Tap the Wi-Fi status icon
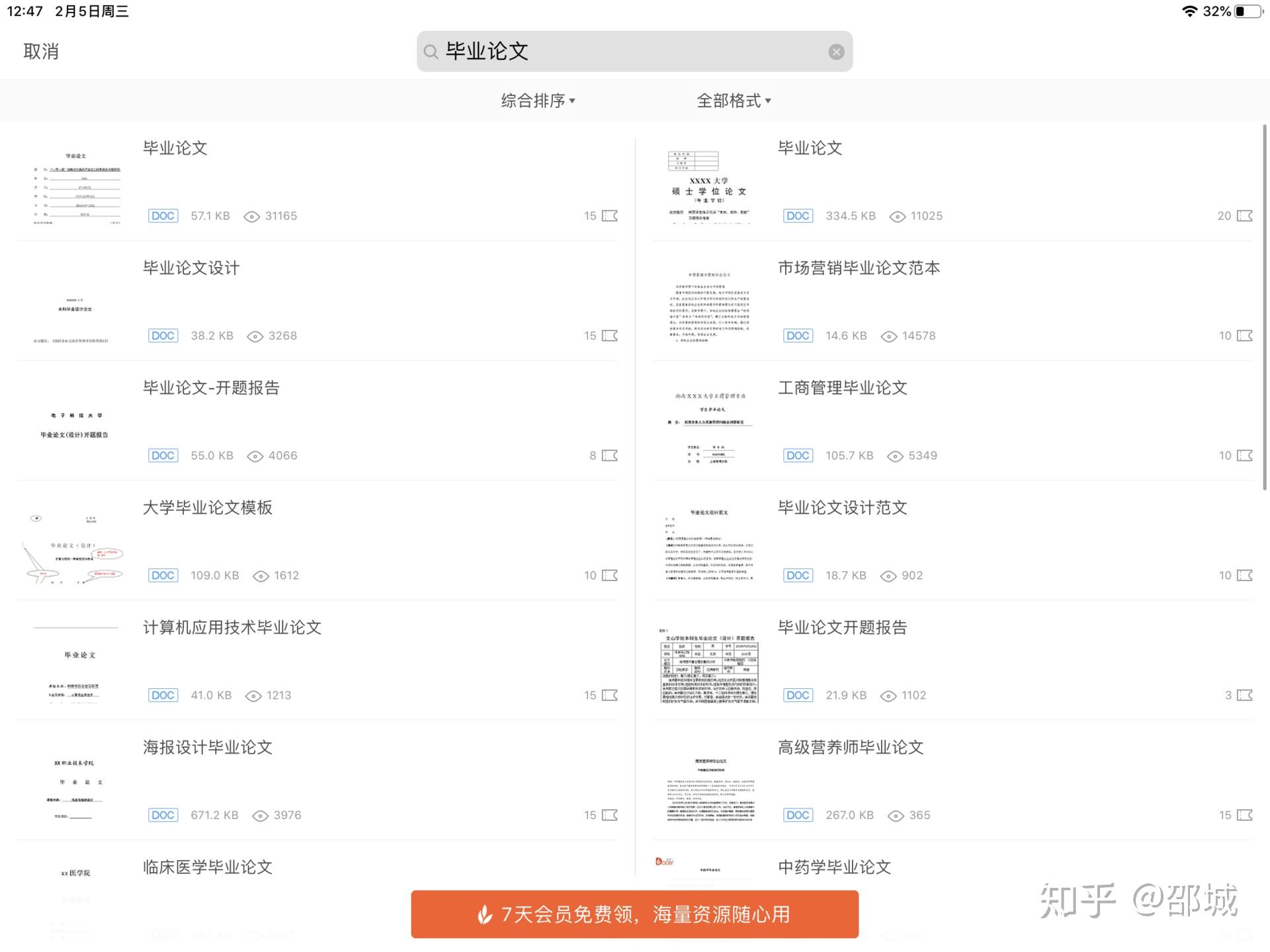Image resolution: width=1270 pixels, height=952 pixels. (1189, 11)
